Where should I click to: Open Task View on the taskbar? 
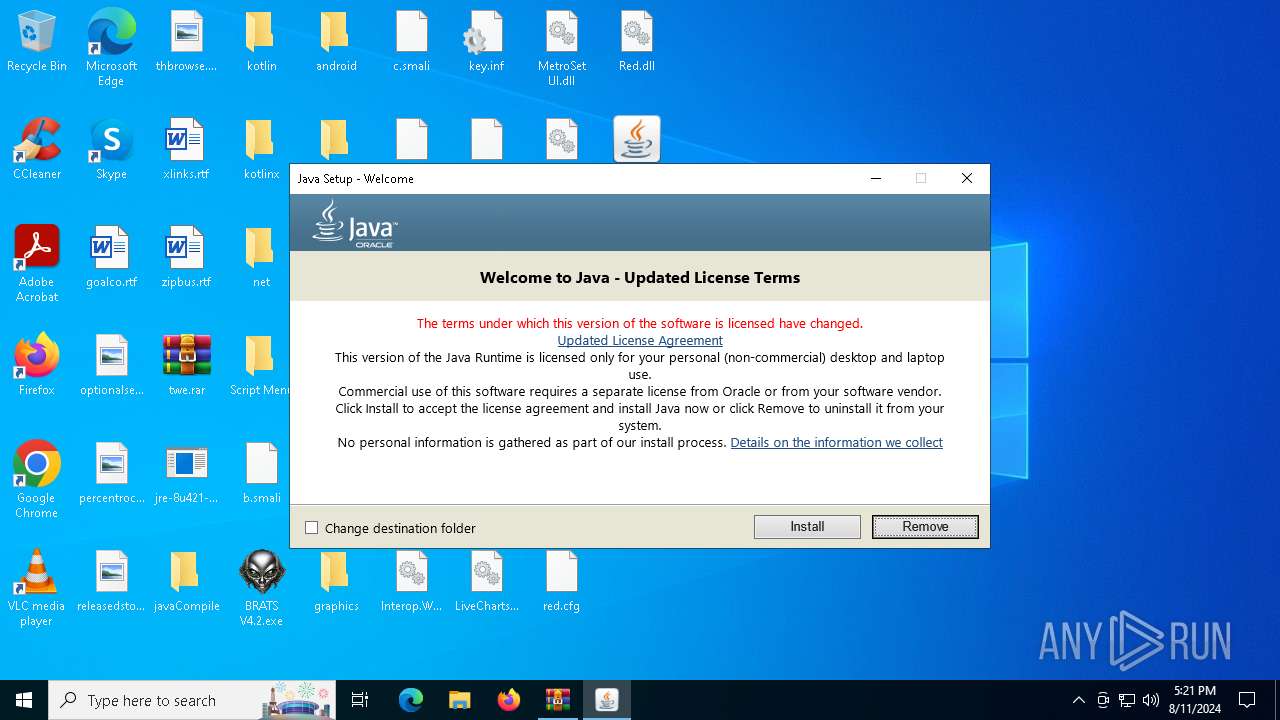360,700
